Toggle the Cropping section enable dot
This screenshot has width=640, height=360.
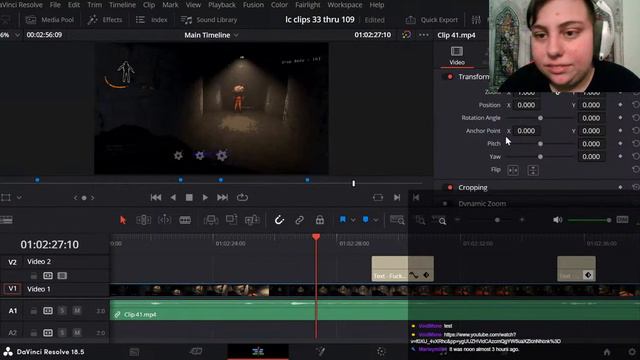coord(450,187)
